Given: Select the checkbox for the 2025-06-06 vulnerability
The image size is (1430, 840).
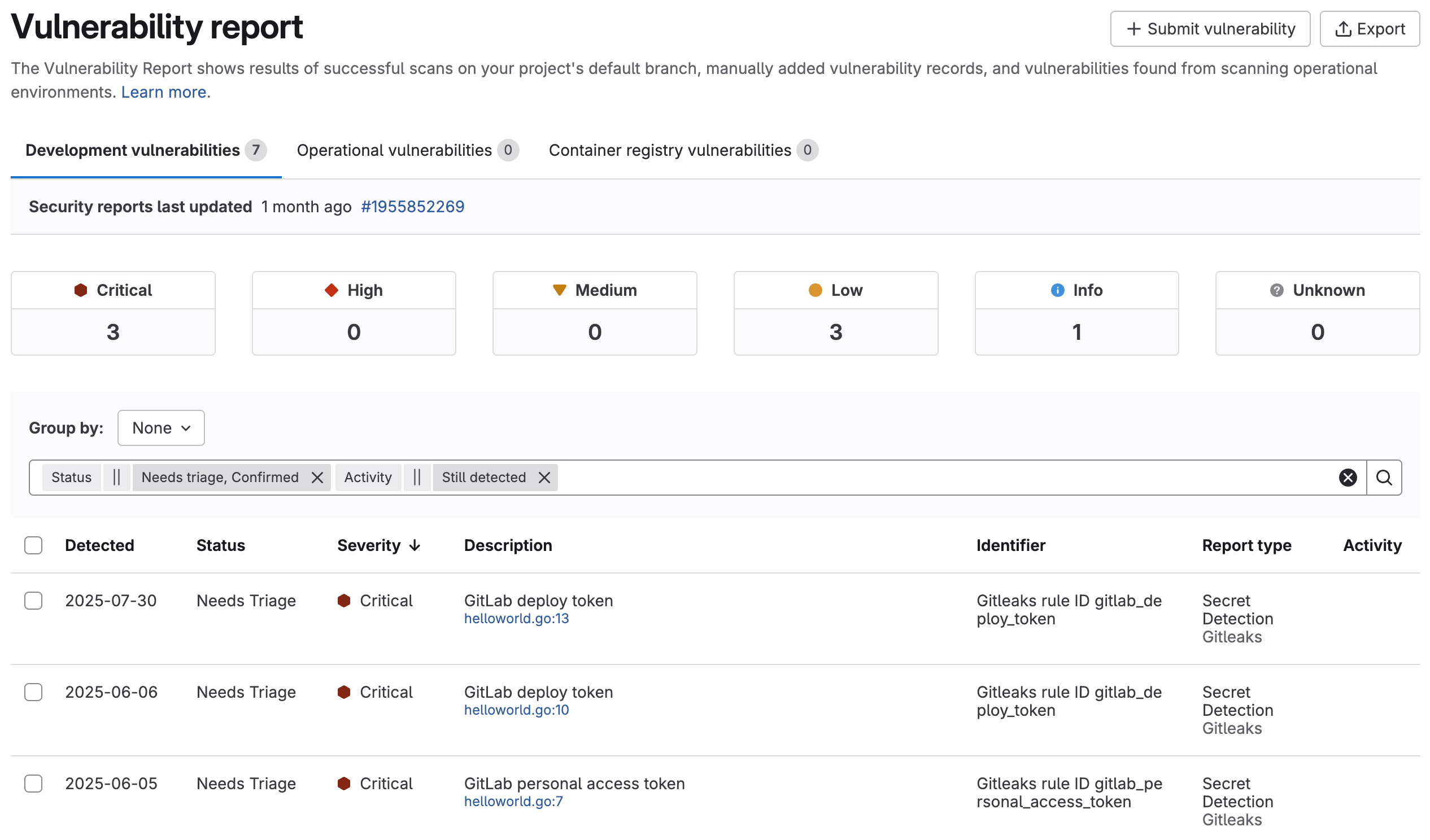Looking at the screenshot, I should 33,692.
